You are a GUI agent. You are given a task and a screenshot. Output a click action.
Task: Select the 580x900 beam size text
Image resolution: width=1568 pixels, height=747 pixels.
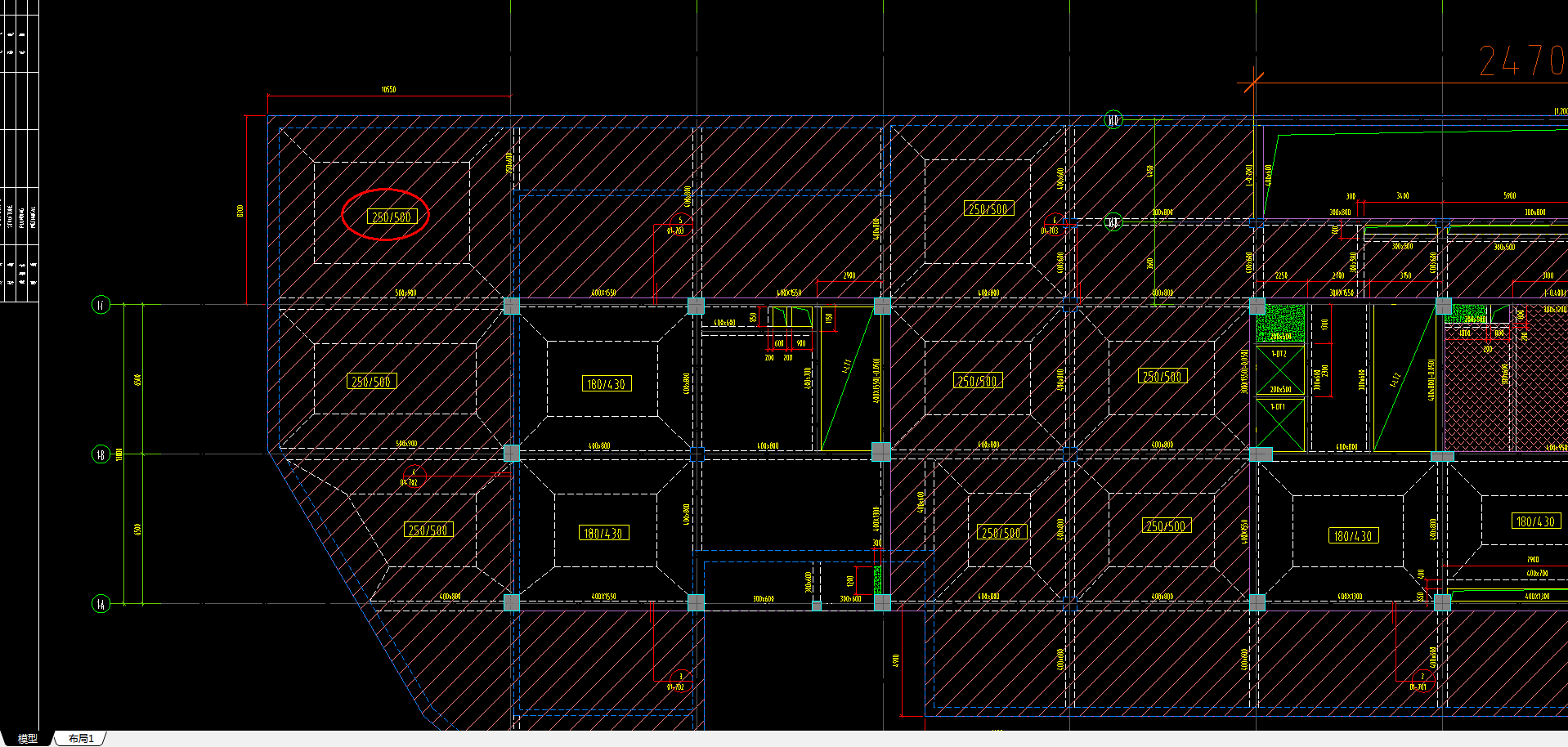click(x=405, y=444)
